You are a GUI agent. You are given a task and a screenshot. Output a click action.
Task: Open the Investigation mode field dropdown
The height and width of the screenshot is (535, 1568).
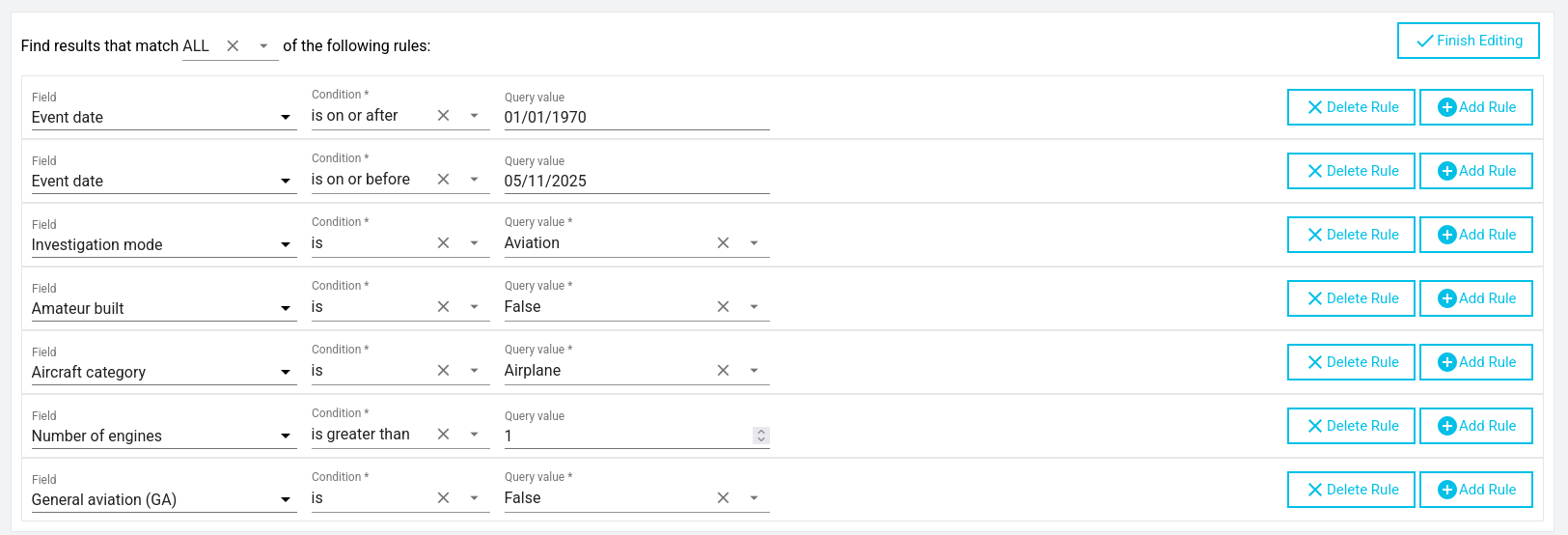pyautogui.click(x=286, y=245)
